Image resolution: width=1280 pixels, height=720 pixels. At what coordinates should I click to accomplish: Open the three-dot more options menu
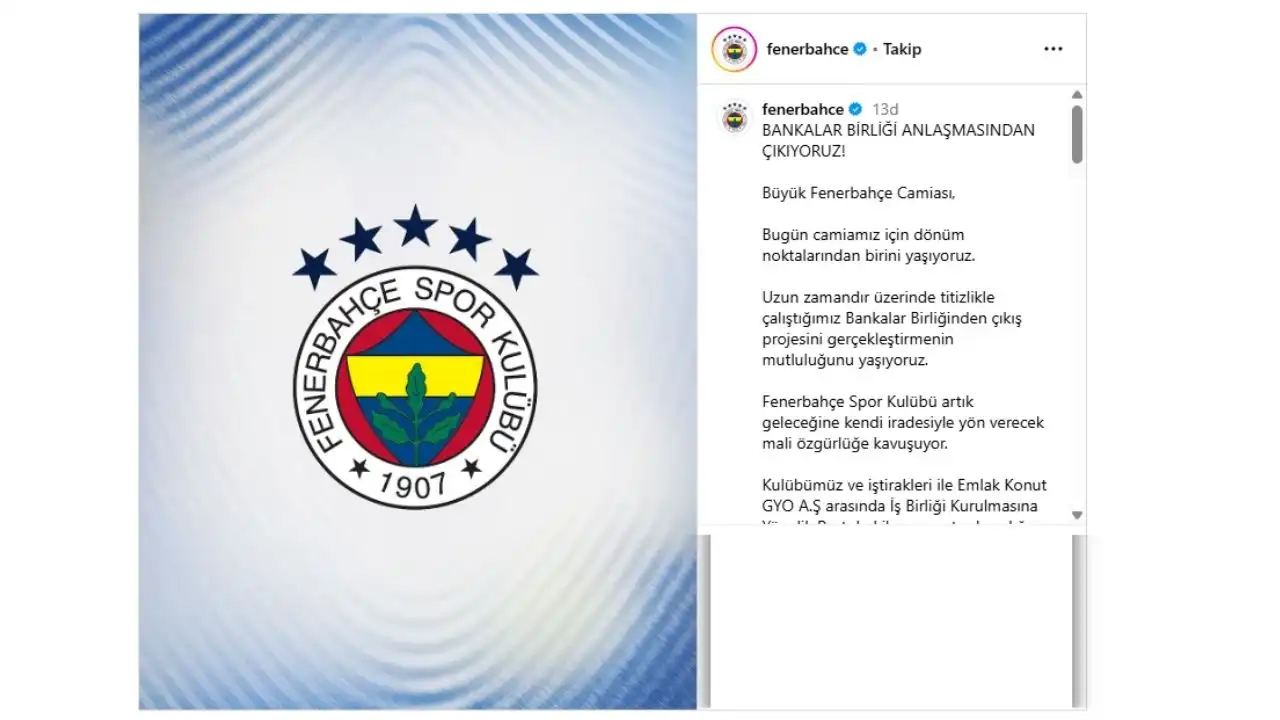[1053, 49]
